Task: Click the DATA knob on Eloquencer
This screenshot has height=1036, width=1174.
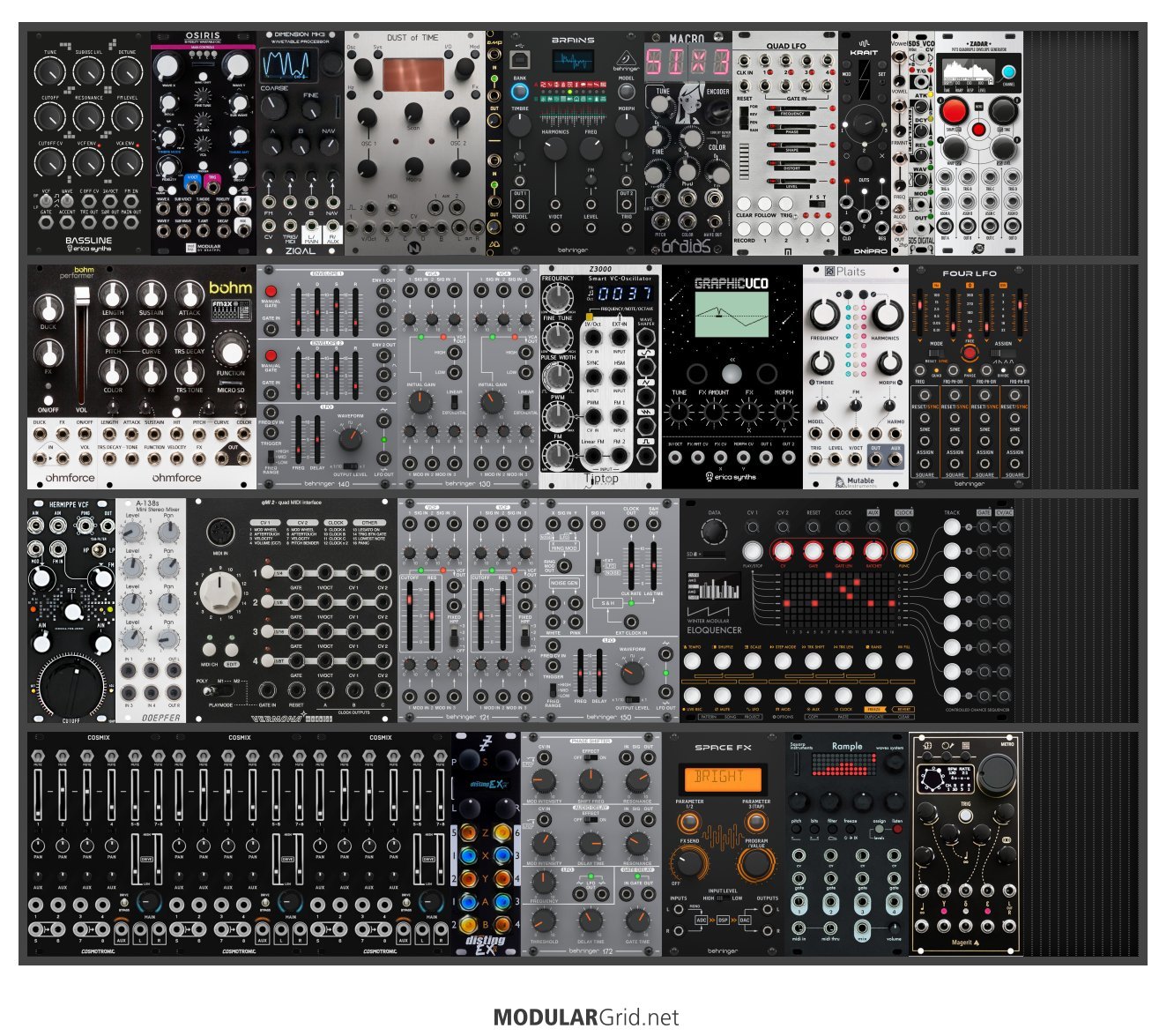Action: (x=714, y=530)
